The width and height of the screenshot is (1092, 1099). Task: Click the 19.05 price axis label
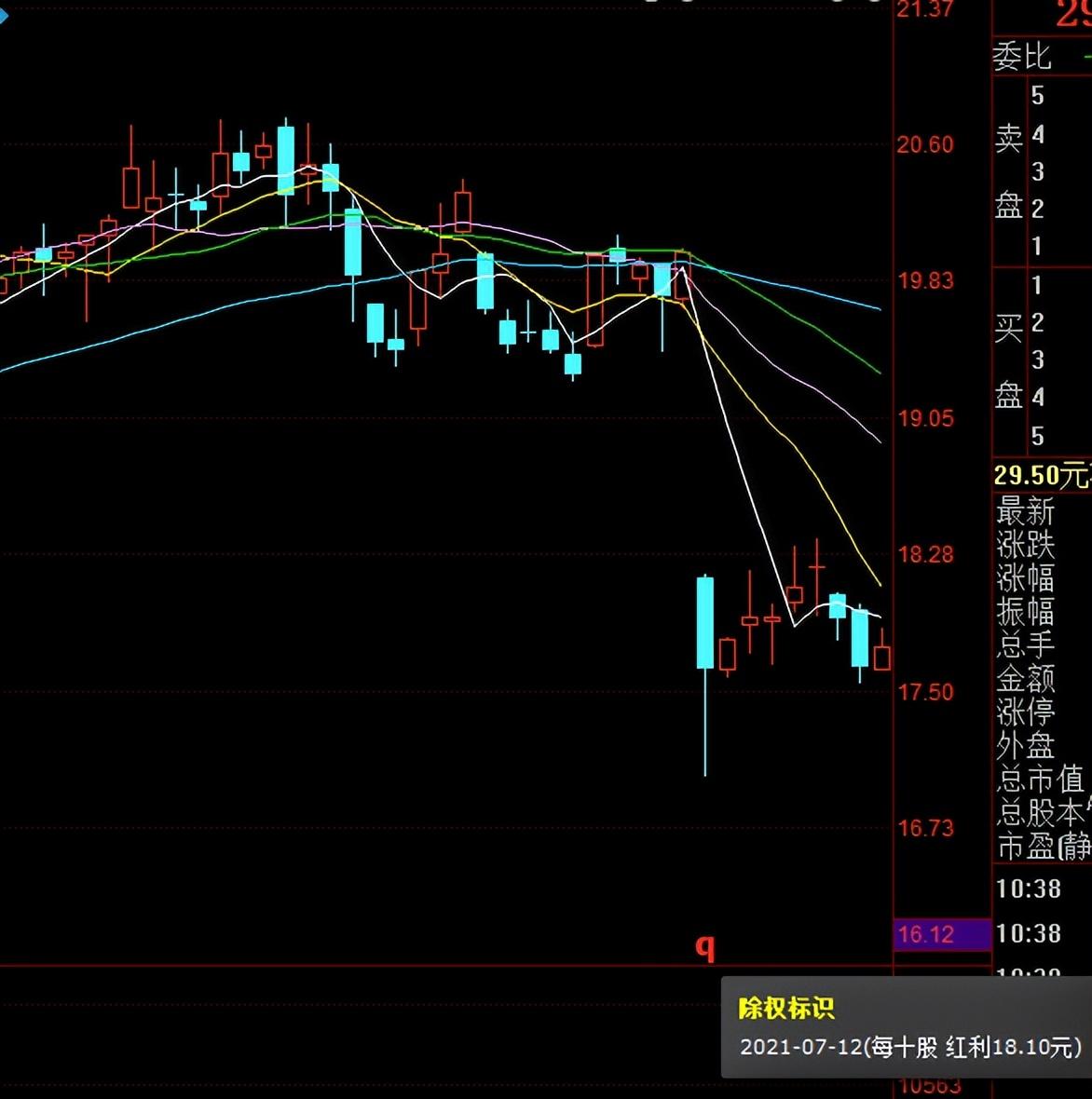[926, 418]
